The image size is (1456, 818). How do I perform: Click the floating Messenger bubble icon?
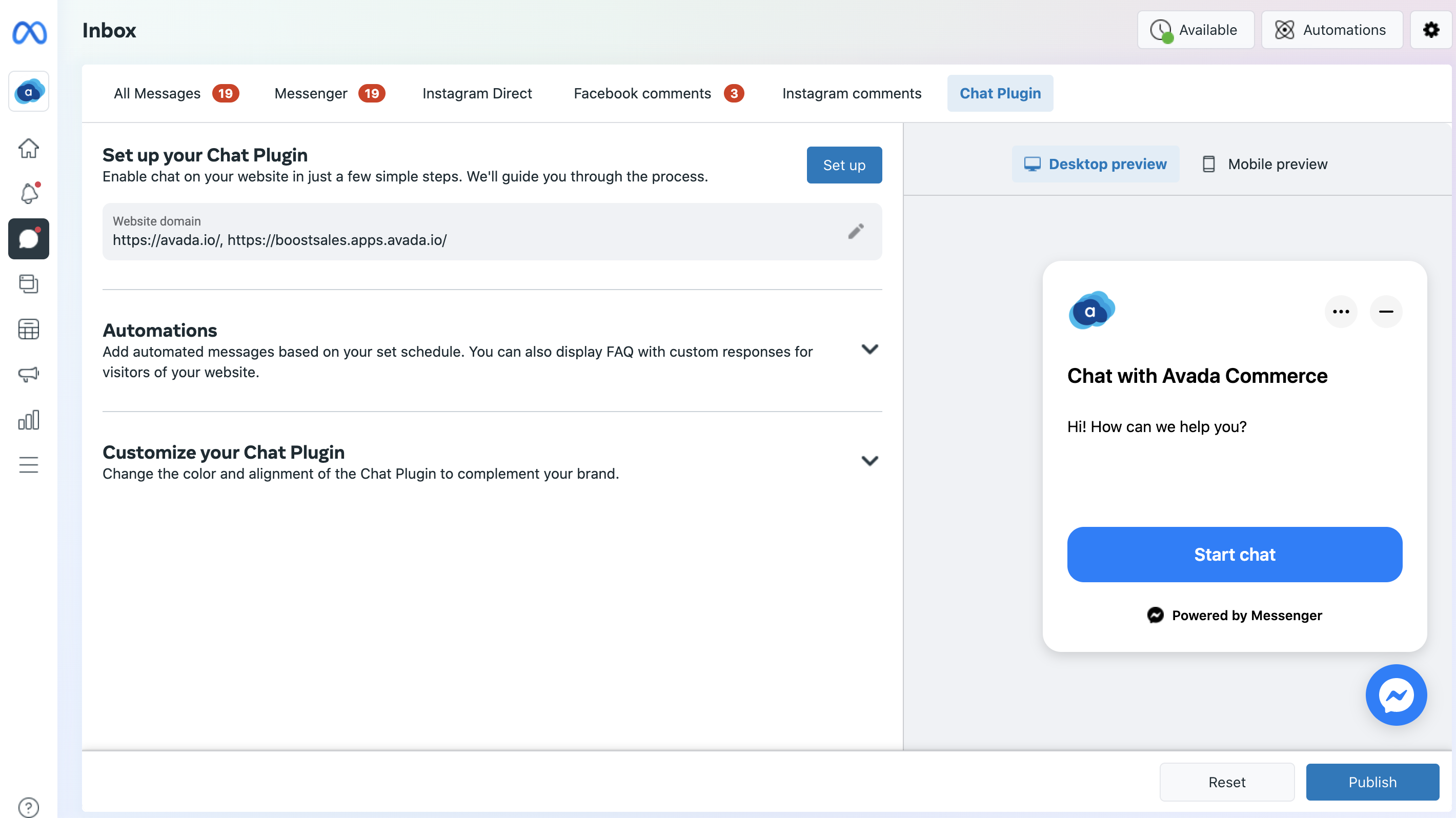[1396, 695]
